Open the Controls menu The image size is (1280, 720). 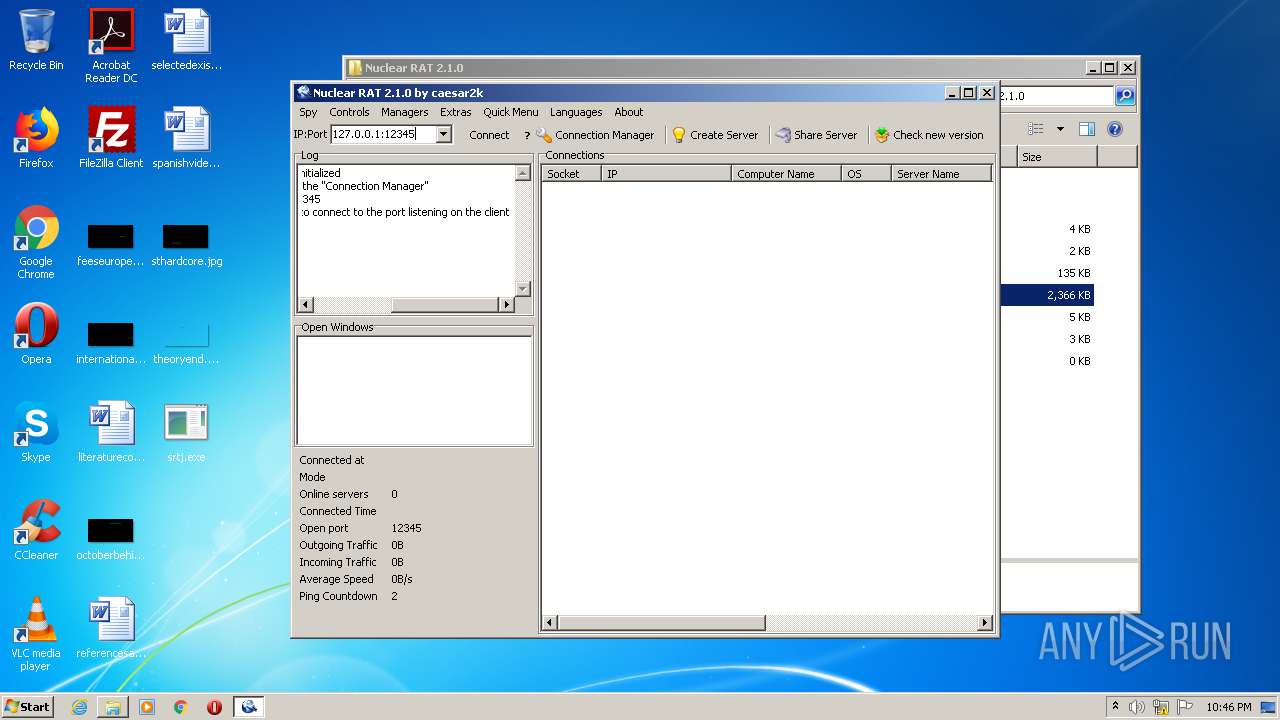[x=349, y=112]
